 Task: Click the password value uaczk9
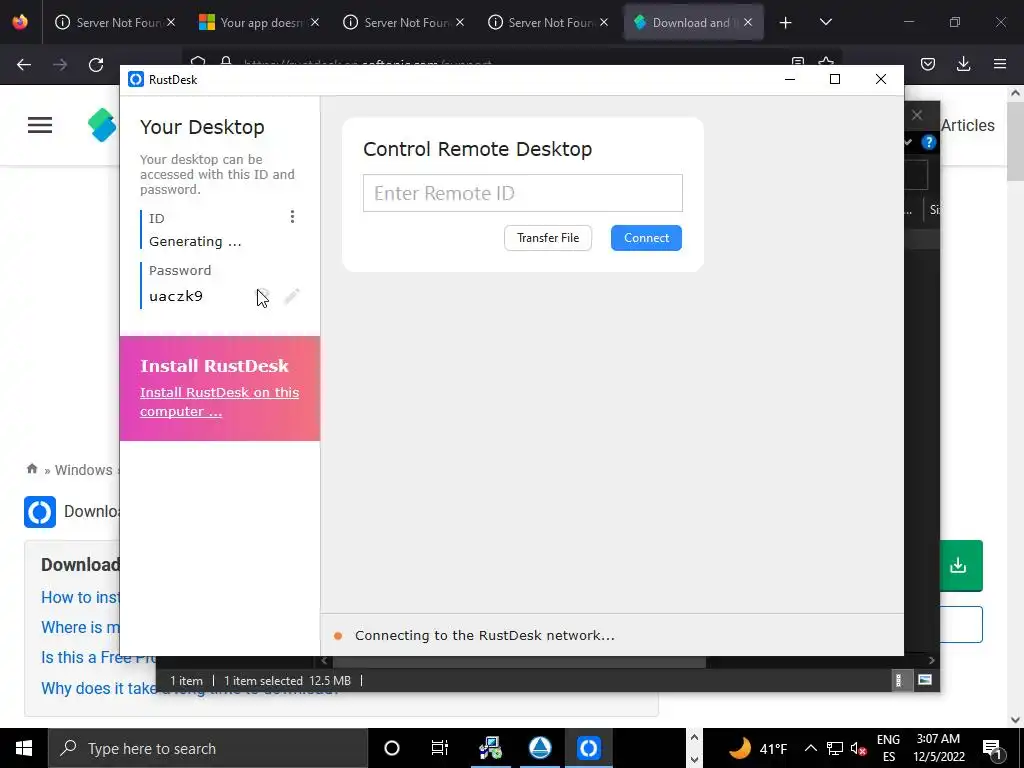176,296
